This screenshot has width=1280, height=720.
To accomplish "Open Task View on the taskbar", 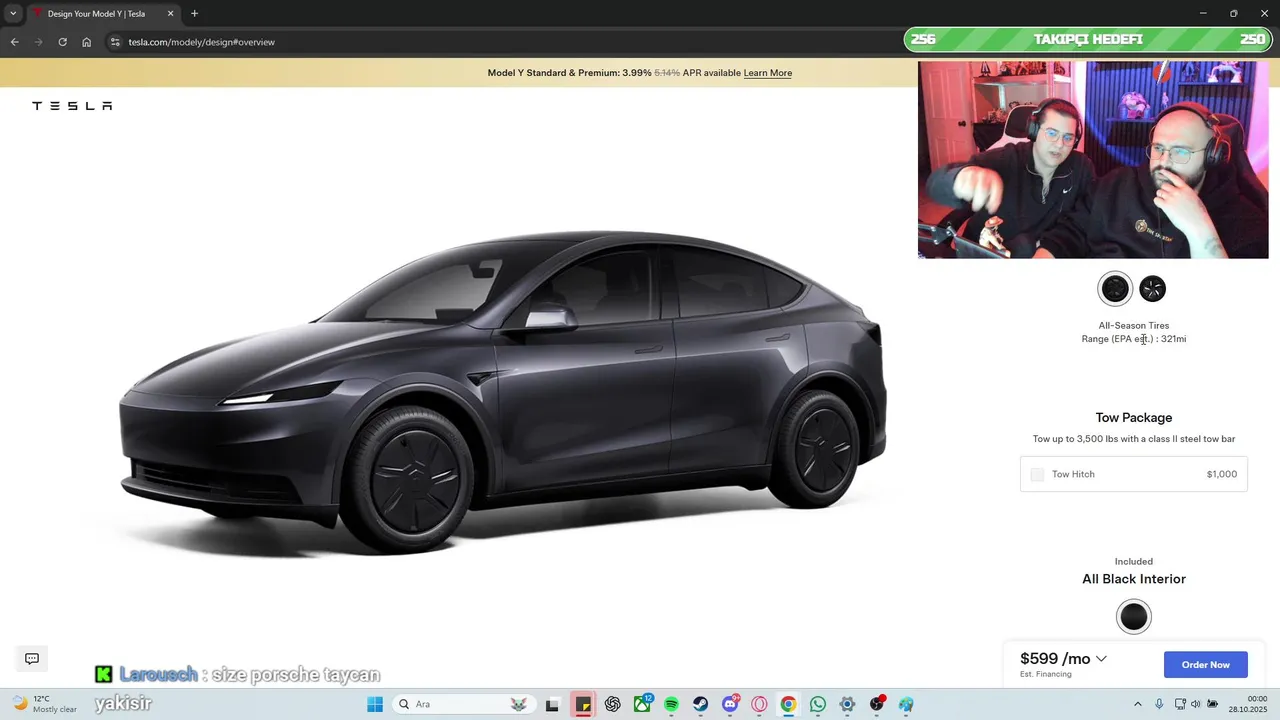I will pos(552,704).
